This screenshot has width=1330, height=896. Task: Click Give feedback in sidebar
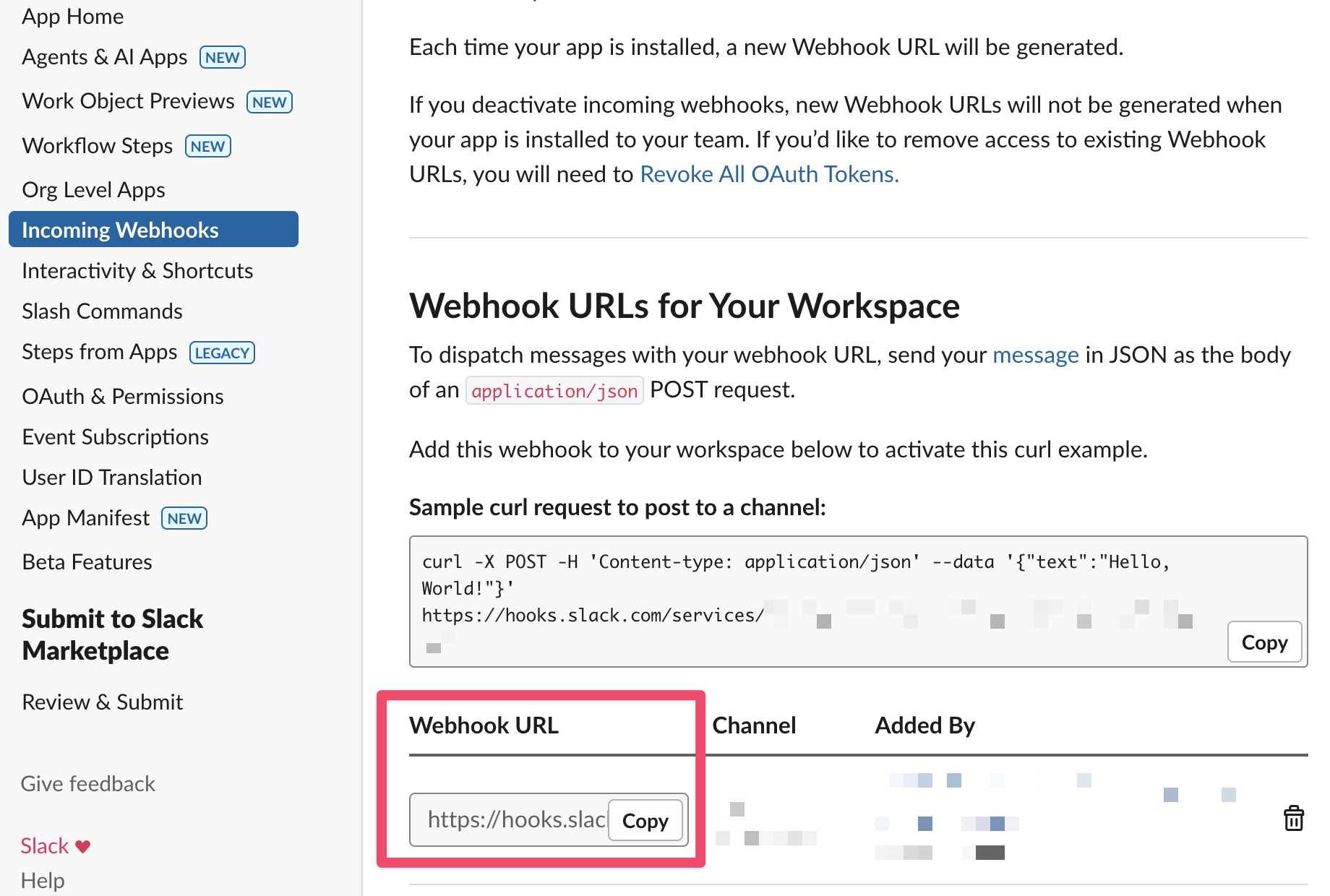pos(87,784)
